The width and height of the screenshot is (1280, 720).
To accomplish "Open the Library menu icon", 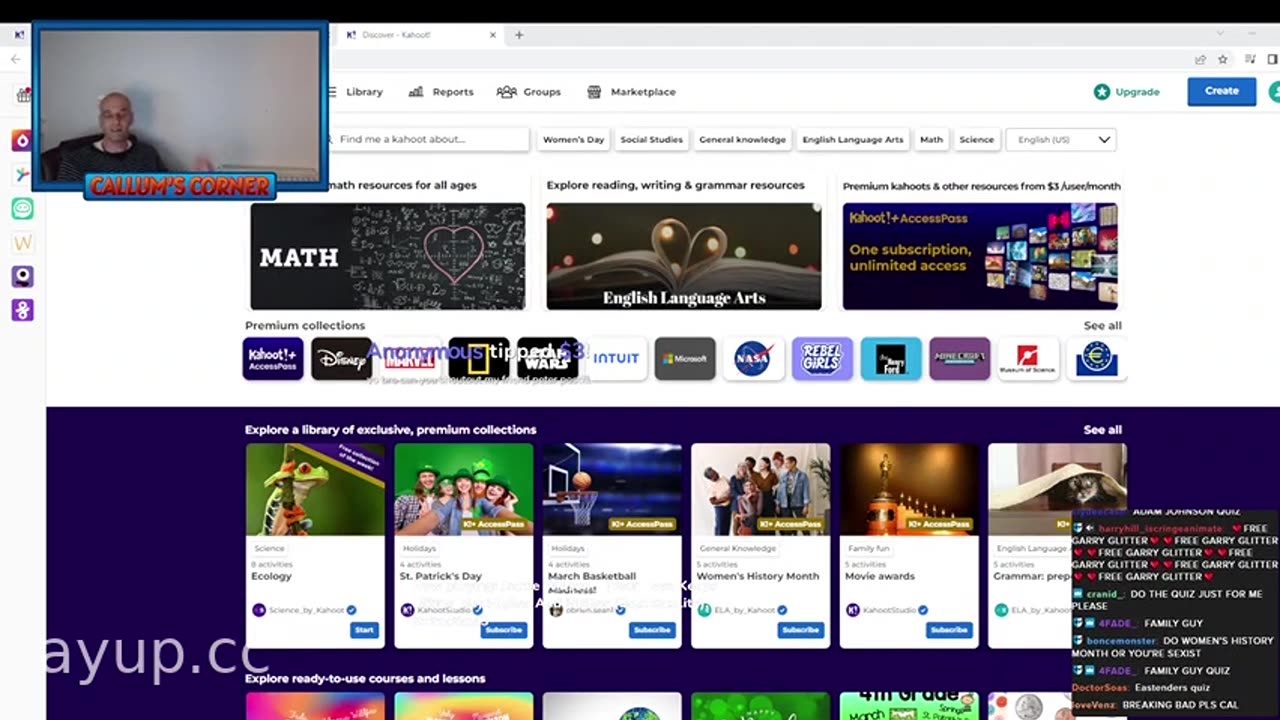I will pos(332,92).
